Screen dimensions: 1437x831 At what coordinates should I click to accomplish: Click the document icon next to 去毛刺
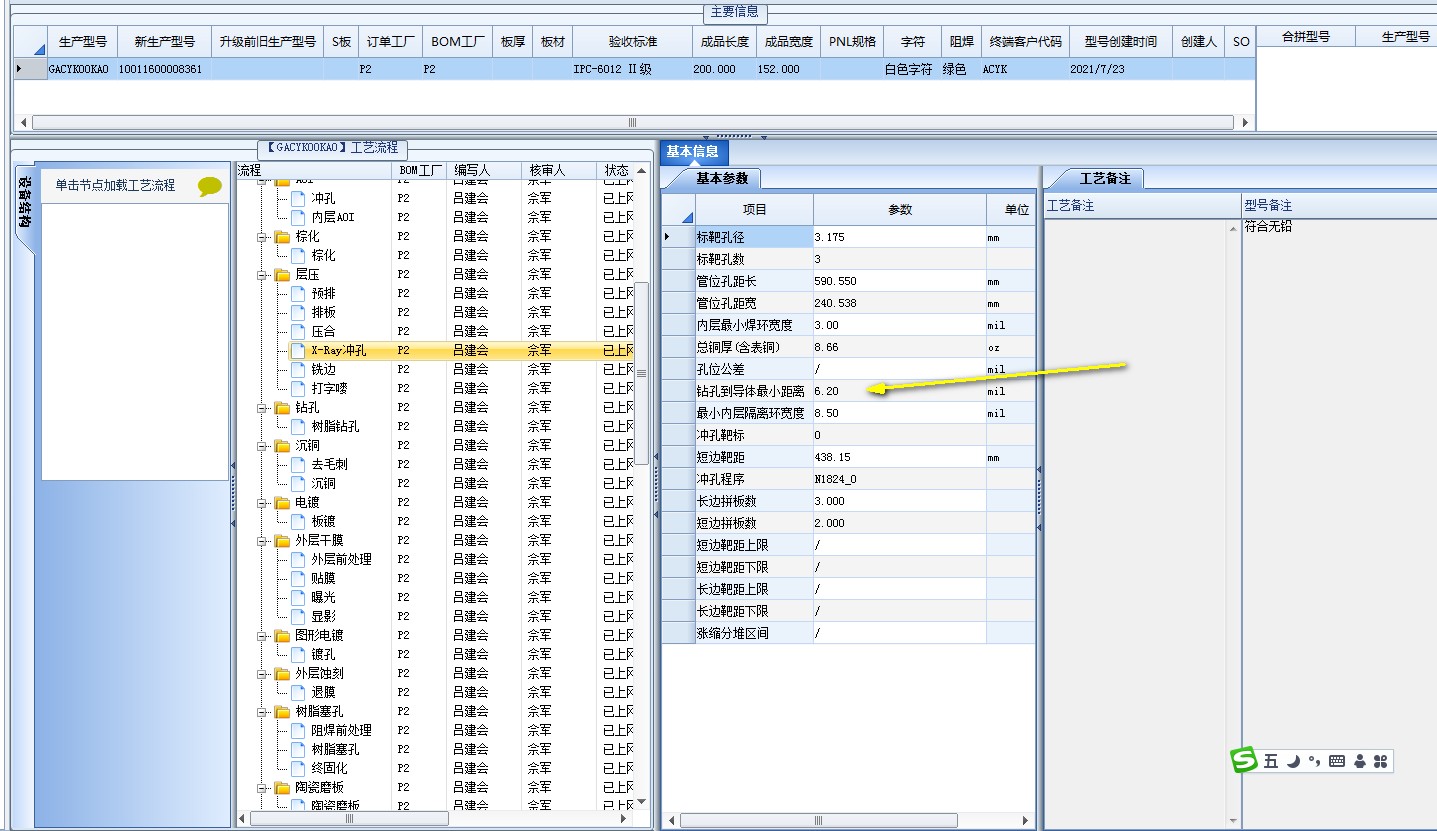pos(298,465)
